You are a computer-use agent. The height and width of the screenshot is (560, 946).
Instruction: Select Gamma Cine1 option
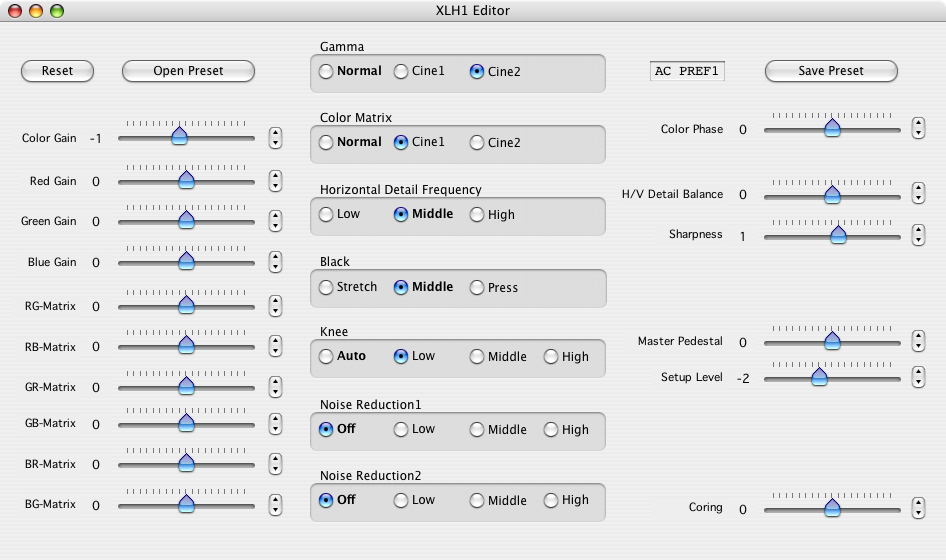401,71
